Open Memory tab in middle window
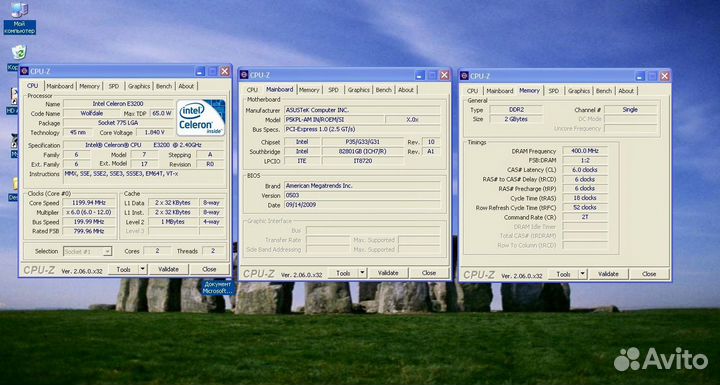Viewport: 720px width, 385px height. click(309, 90)
